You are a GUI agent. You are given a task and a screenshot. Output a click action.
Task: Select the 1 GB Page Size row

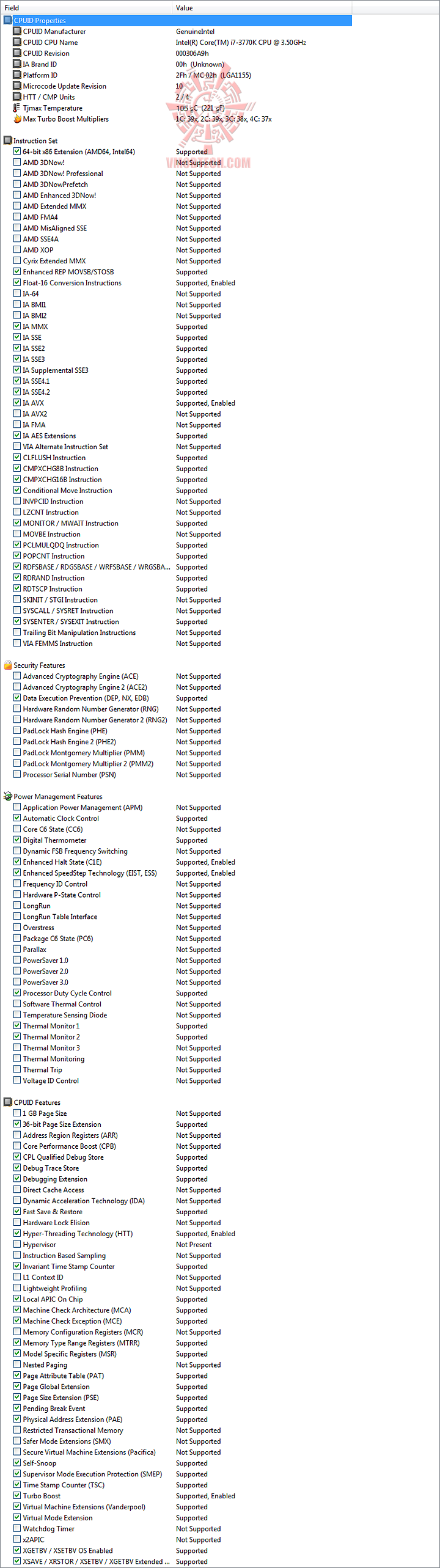(x=177, y=1114)
